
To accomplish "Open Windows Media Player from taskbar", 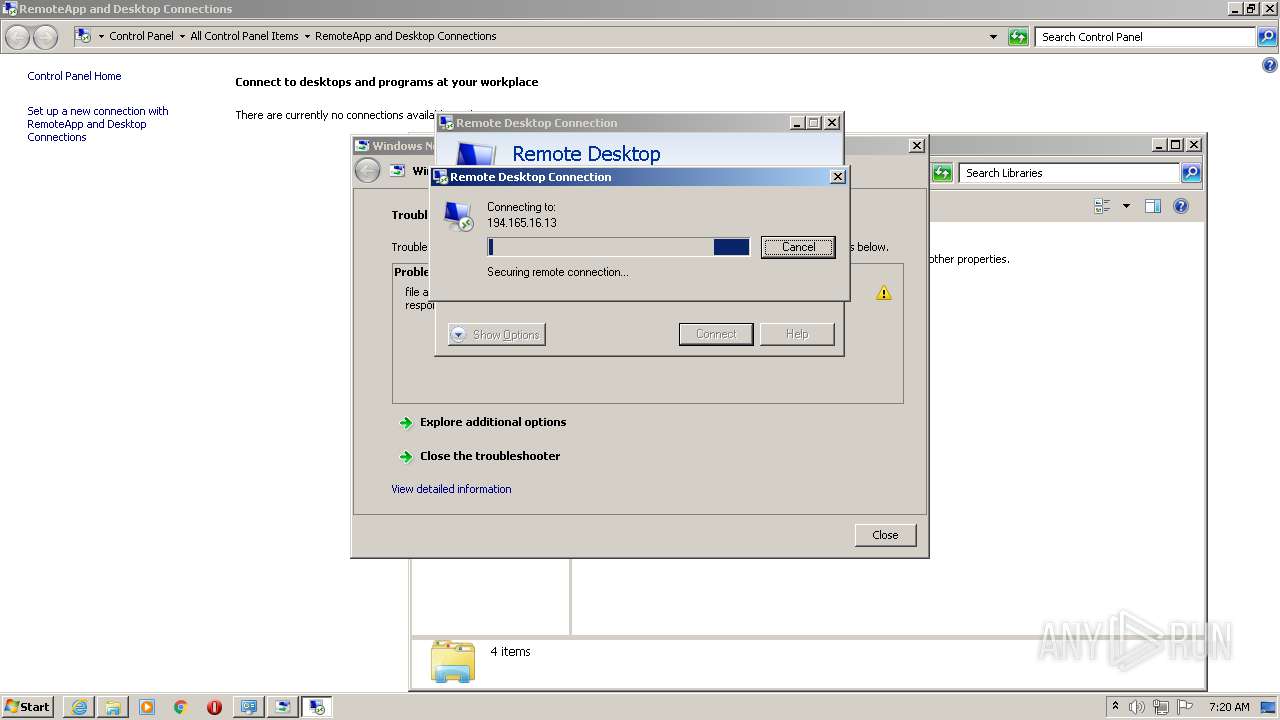I will [x=147, y=707].
